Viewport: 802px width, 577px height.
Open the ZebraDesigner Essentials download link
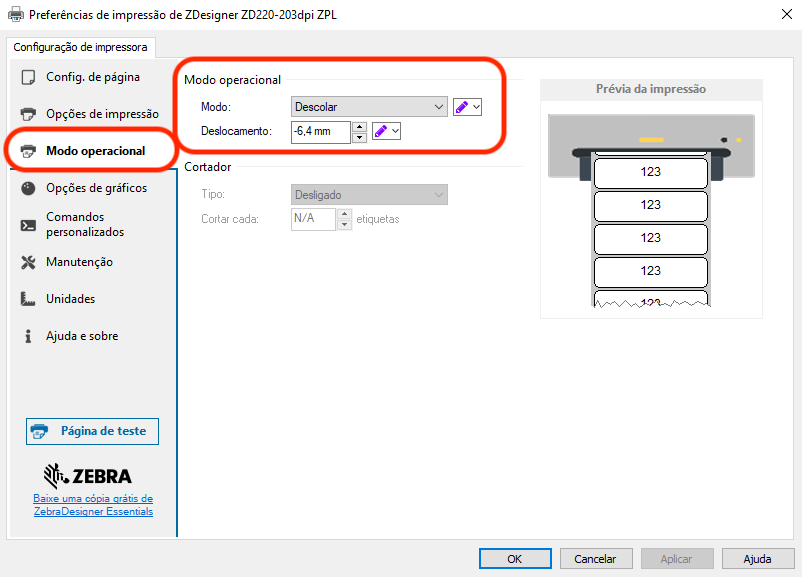click(x=93, y=505)
